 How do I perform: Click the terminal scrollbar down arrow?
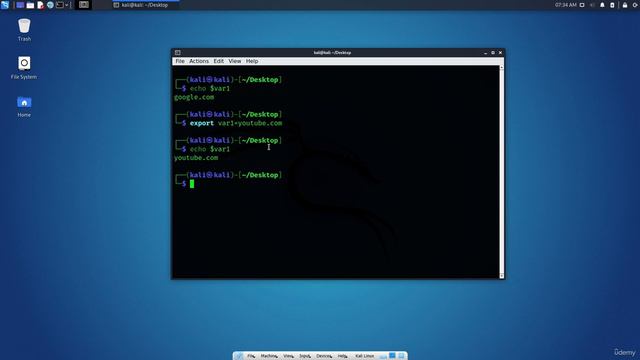pyautogui.click(x=502, y=276)
